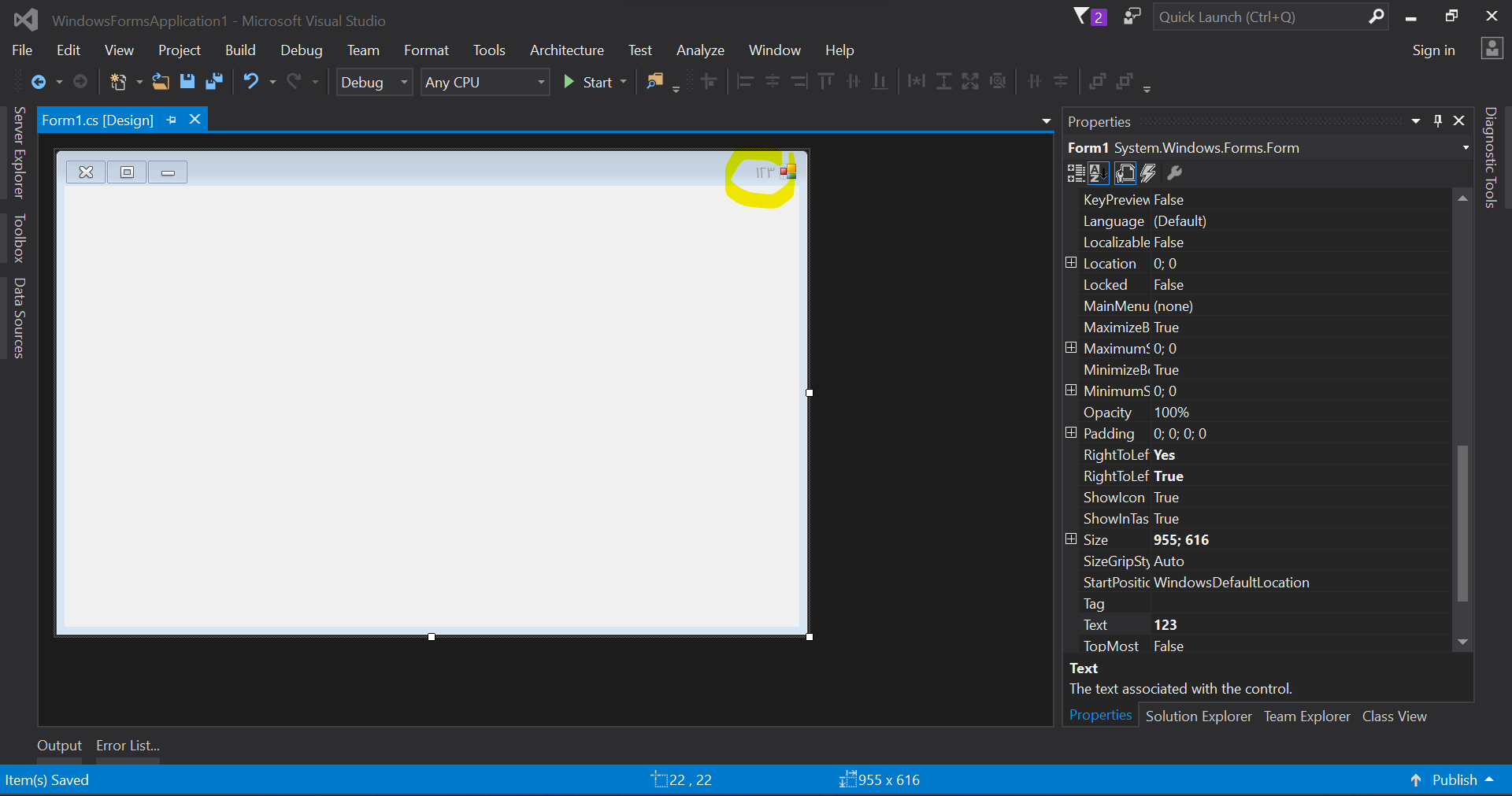This screenshot has width=1512, height=796.
Task: Click the Align Middles layout icon
Action: (x=853, y=81)
